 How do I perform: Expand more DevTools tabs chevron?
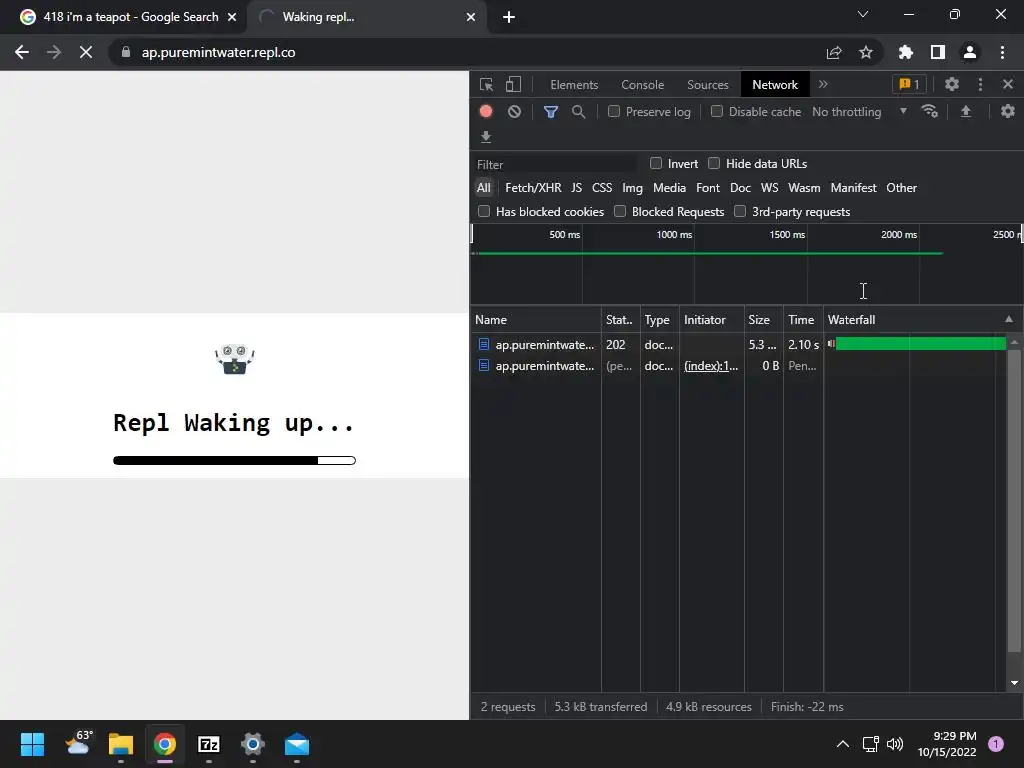point(823,84)
